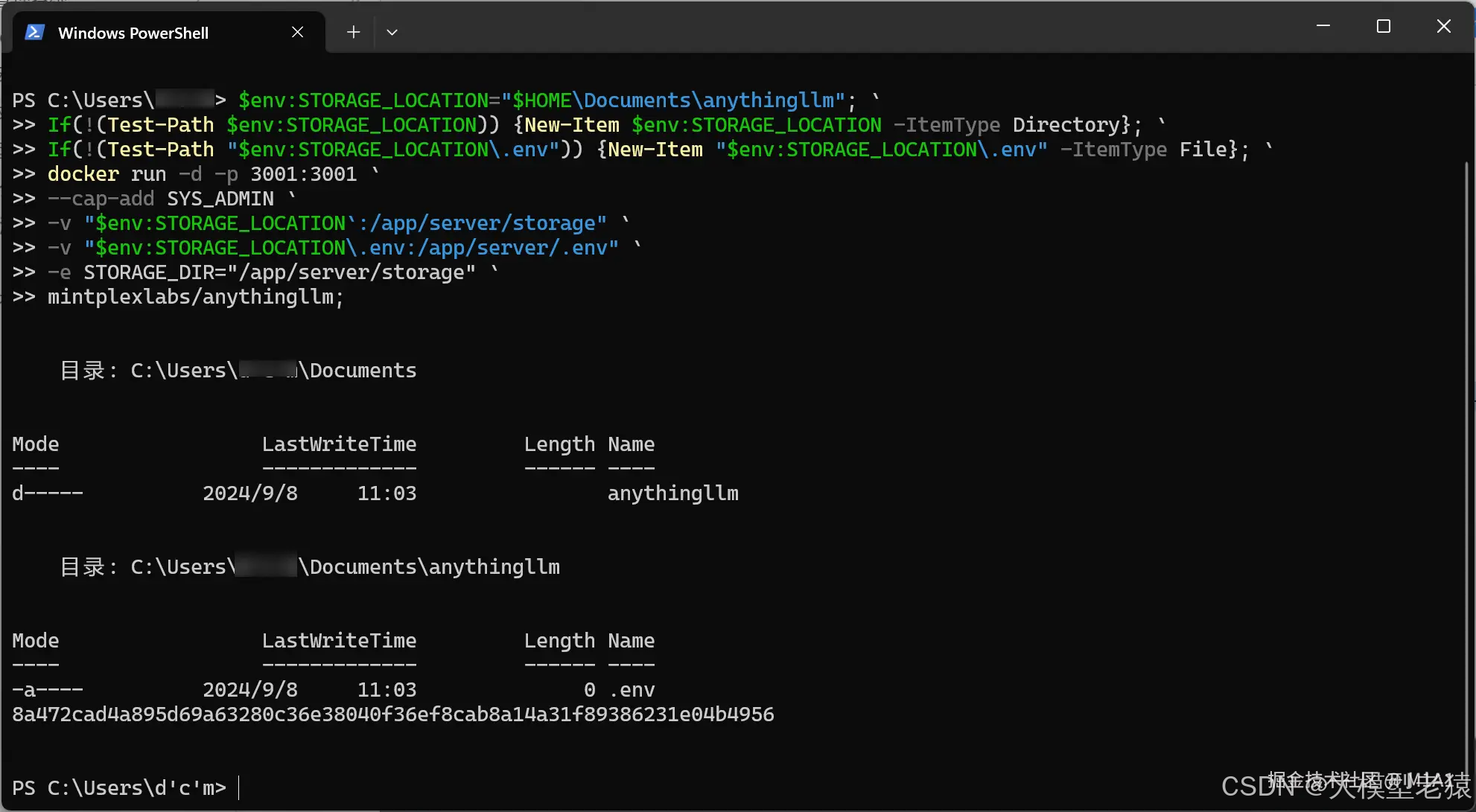
Task: Close the Windows PowerShell tab
Action: coord(297,32)
